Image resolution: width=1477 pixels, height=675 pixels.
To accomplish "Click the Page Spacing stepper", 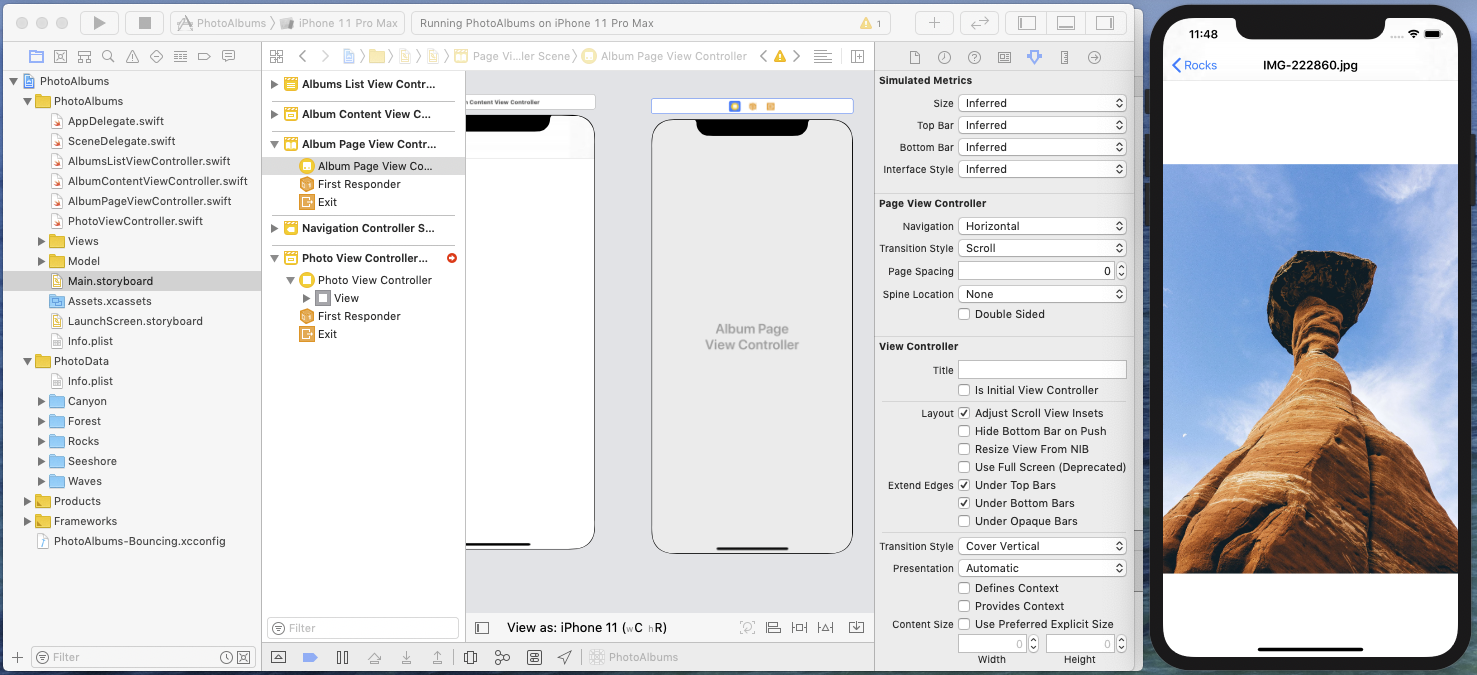I will coord(1121,271).
